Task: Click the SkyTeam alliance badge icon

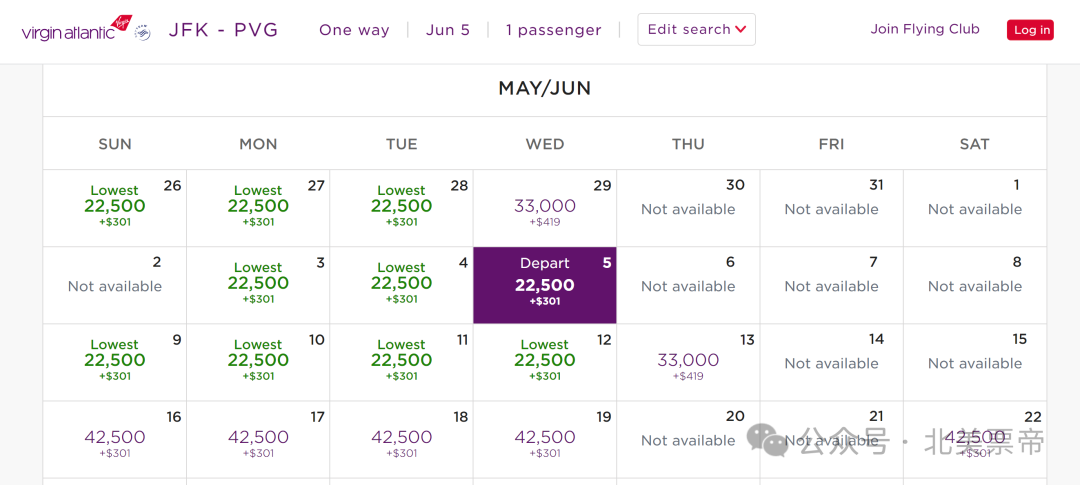Action: click(143, 32)
